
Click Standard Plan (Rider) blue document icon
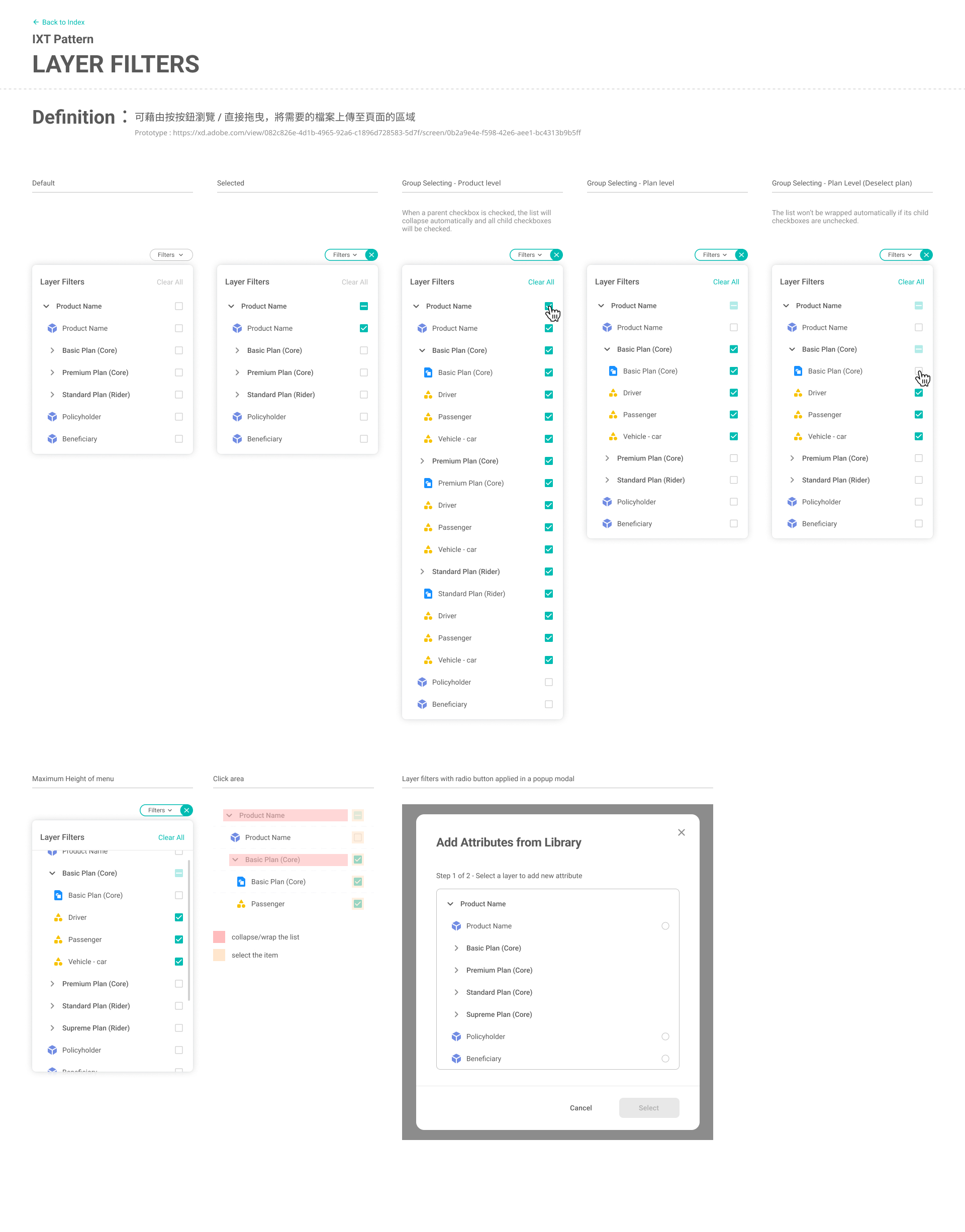pos(428,594)
